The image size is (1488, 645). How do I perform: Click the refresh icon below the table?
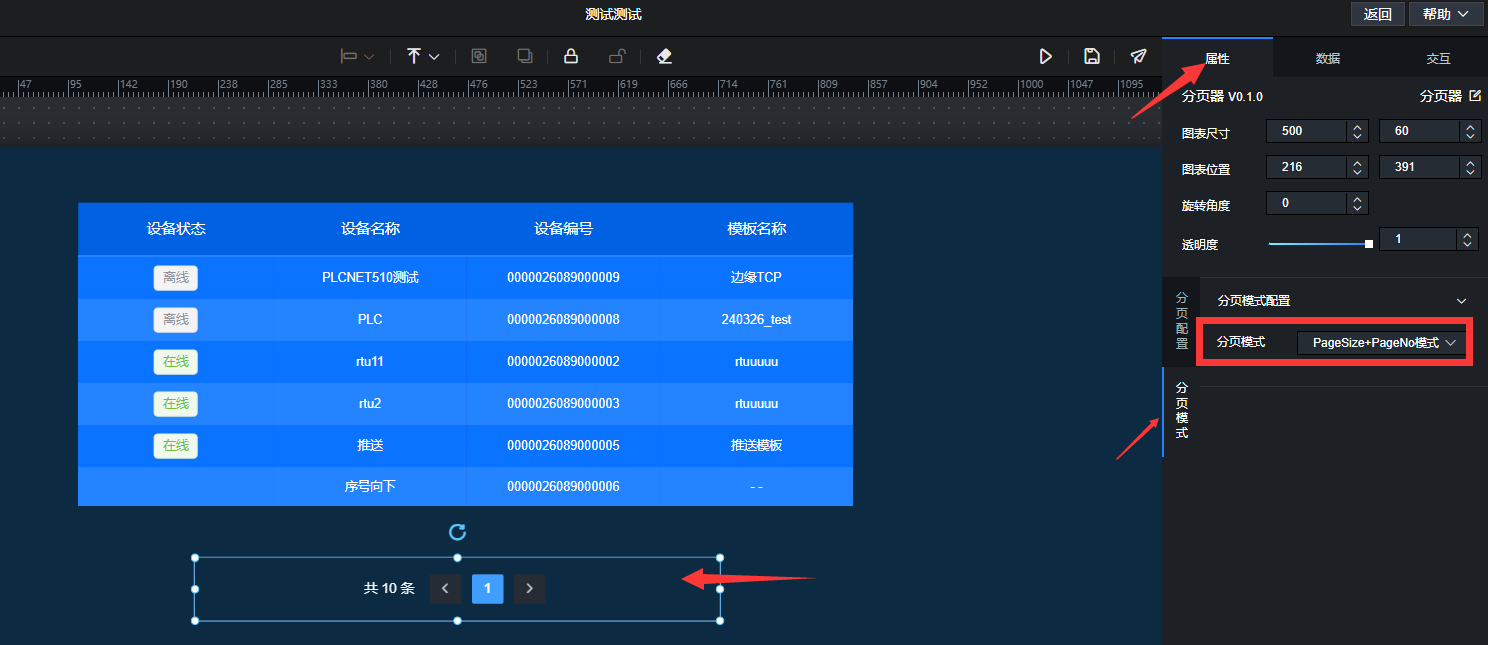tap(457, 532)
